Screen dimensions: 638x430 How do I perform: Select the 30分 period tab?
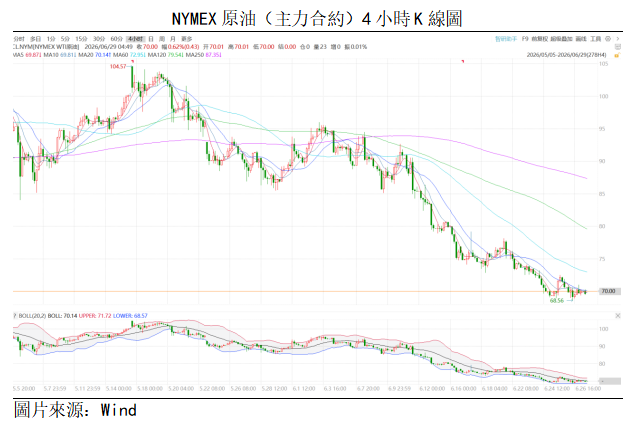coord(99,39)
